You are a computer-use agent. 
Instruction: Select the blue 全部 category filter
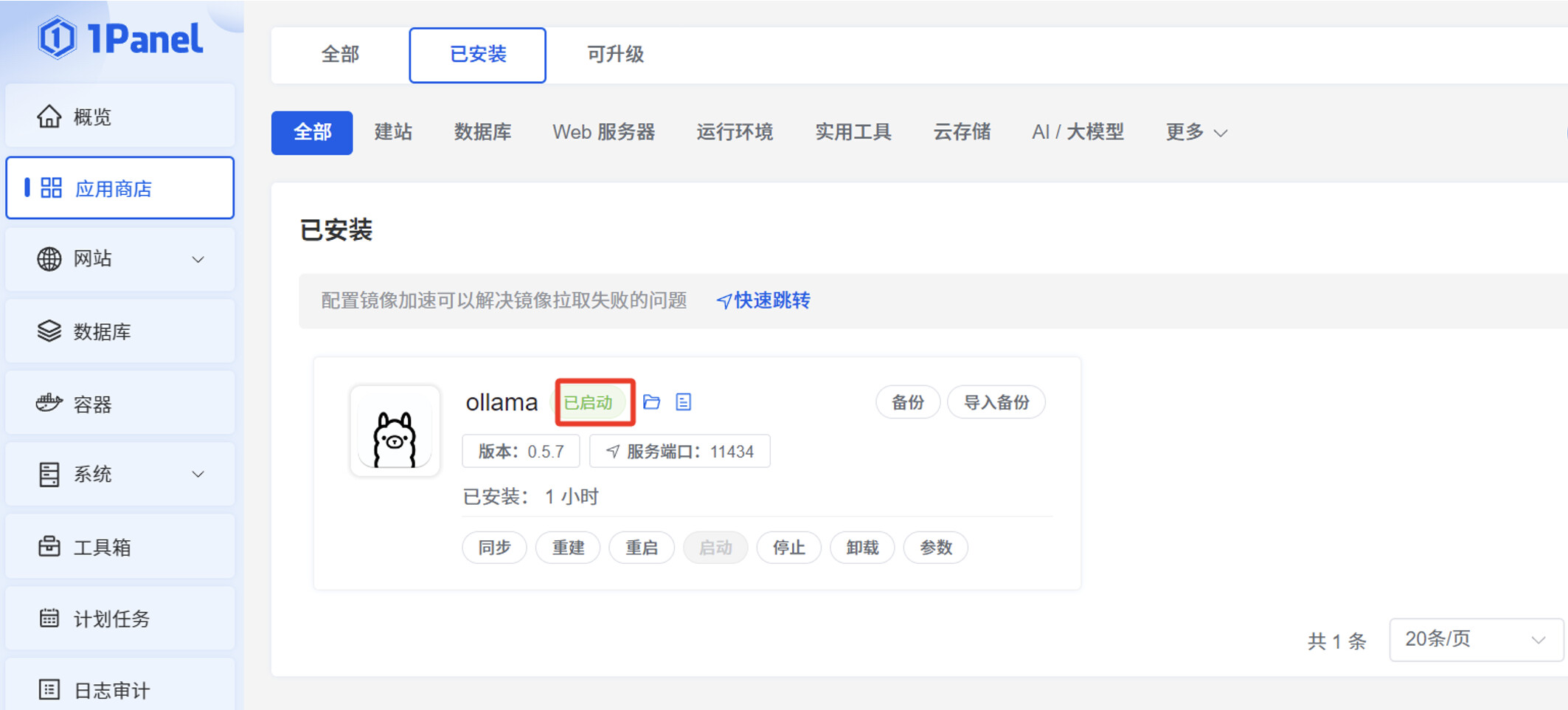tap(312, 133)
